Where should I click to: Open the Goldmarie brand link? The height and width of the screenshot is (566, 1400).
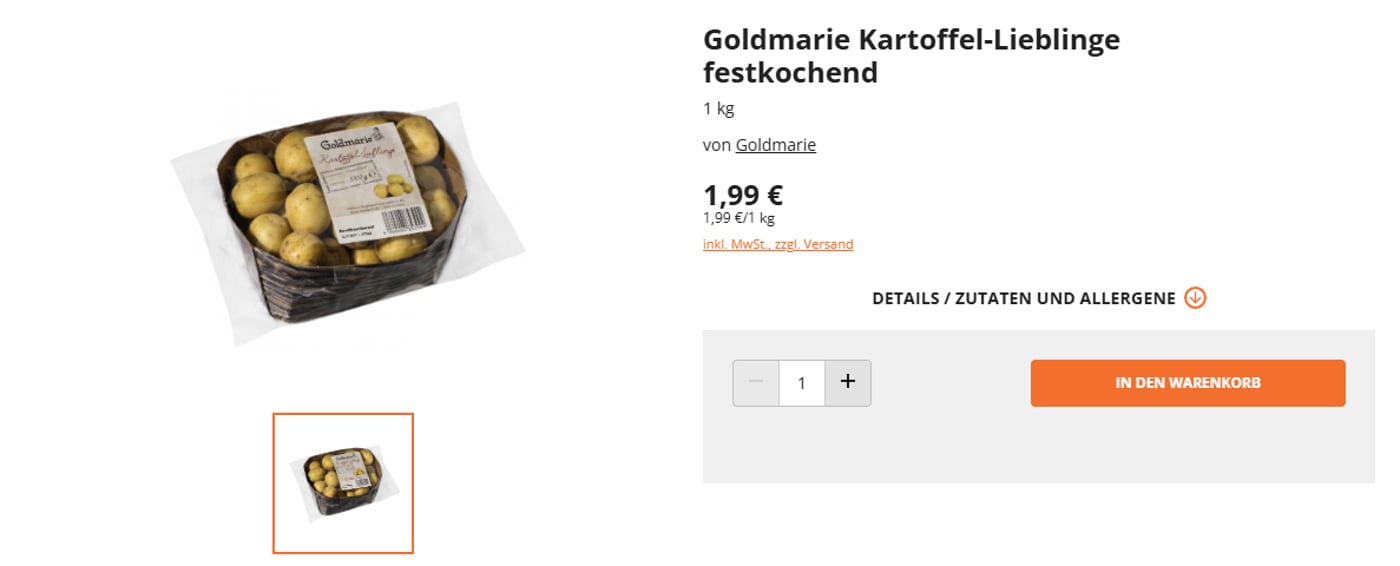coord(776,145)
